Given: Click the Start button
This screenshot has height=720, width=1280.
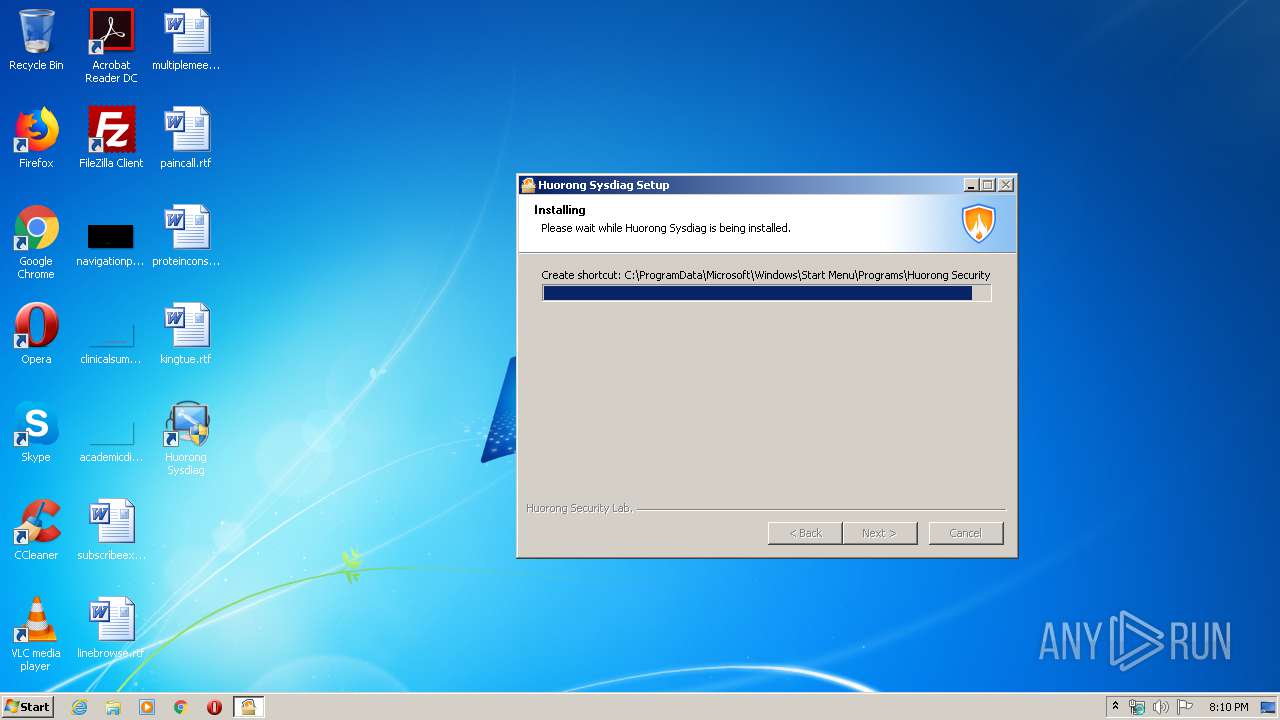Looking at the screenshot, I should coord(28,707).
